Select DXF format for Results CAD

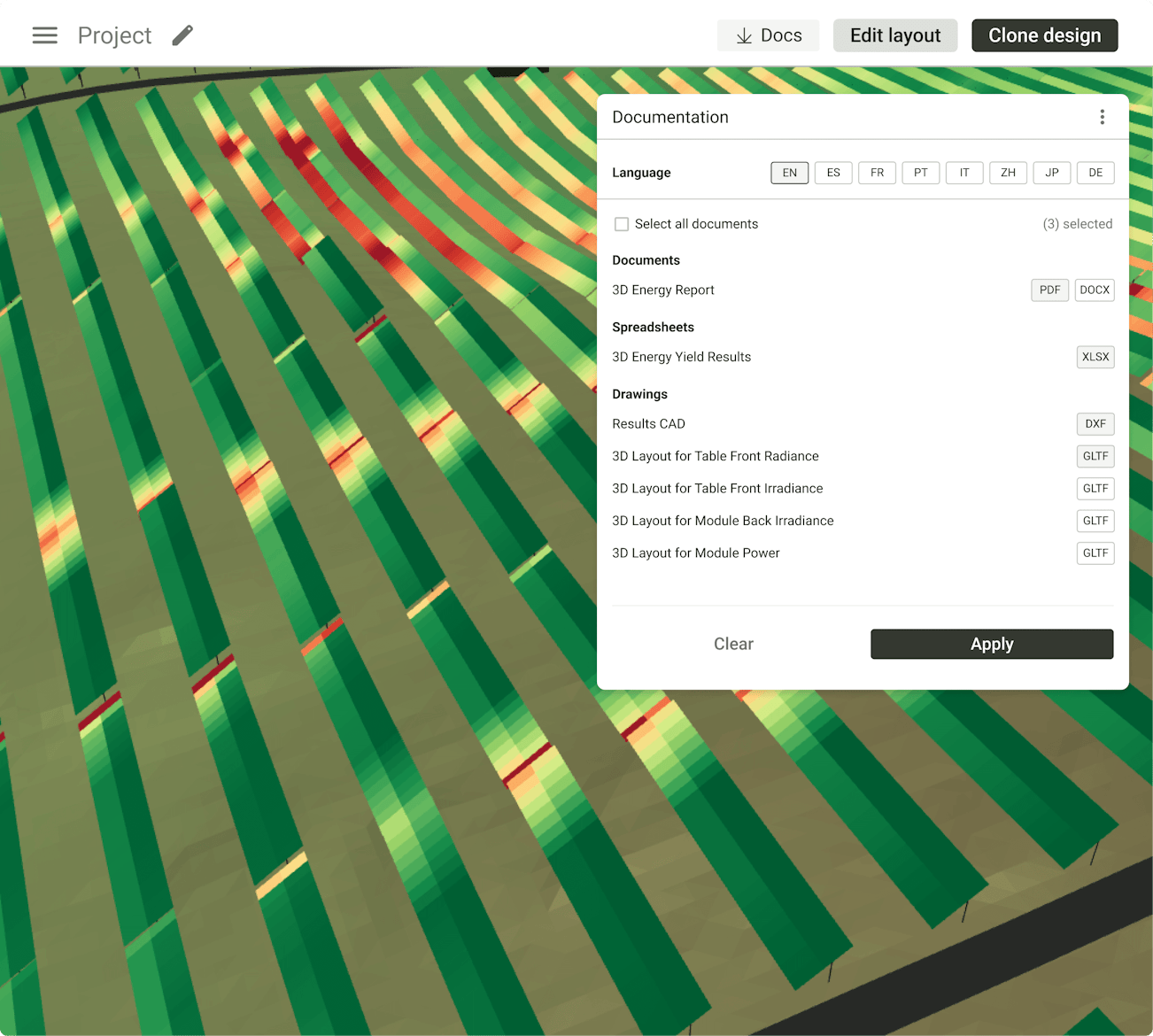coord(1095,424)
